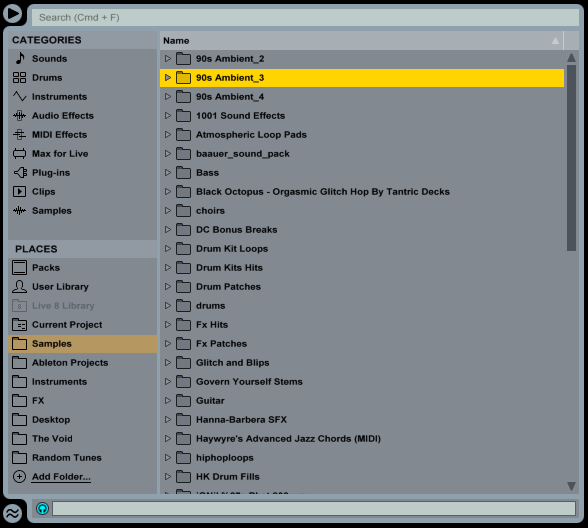
Task: Expand the Black Octopus folder
Action: click(168, 192)
